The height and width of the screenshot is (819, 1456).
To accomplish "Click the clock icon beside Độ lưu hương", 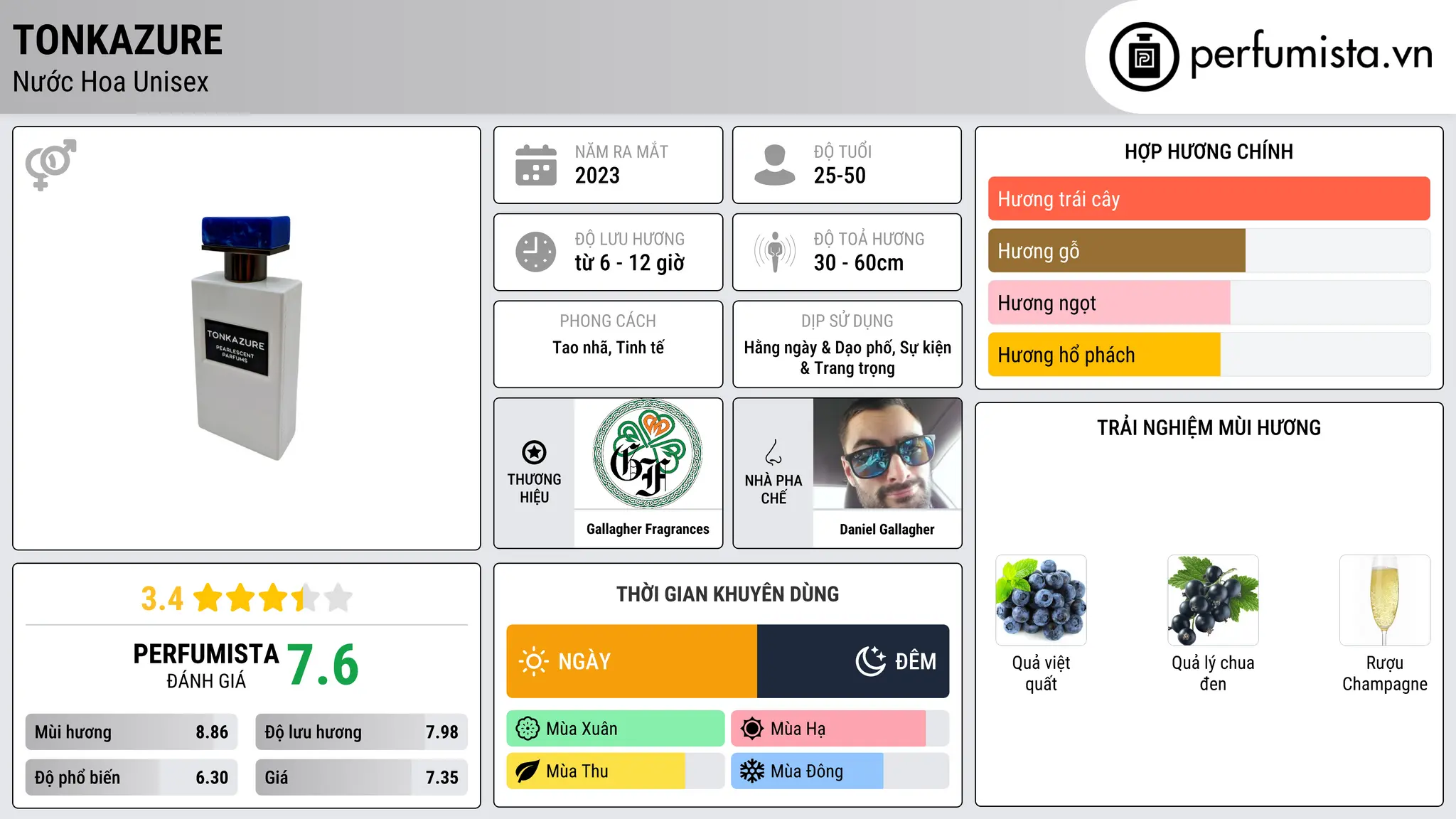I will (x=536, y=252).
